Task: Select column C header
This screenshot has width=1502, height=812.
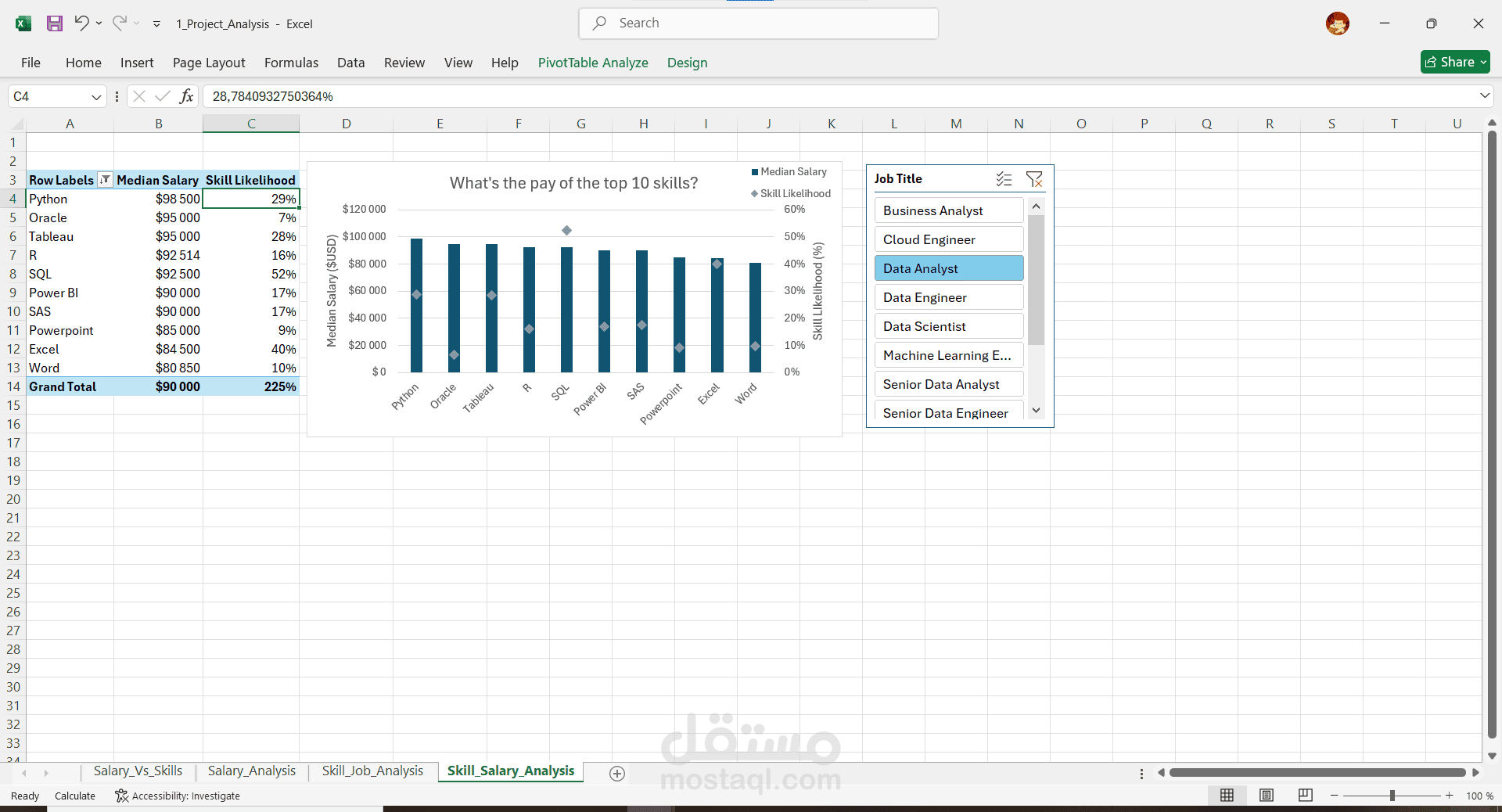Action: pos(251,124)
